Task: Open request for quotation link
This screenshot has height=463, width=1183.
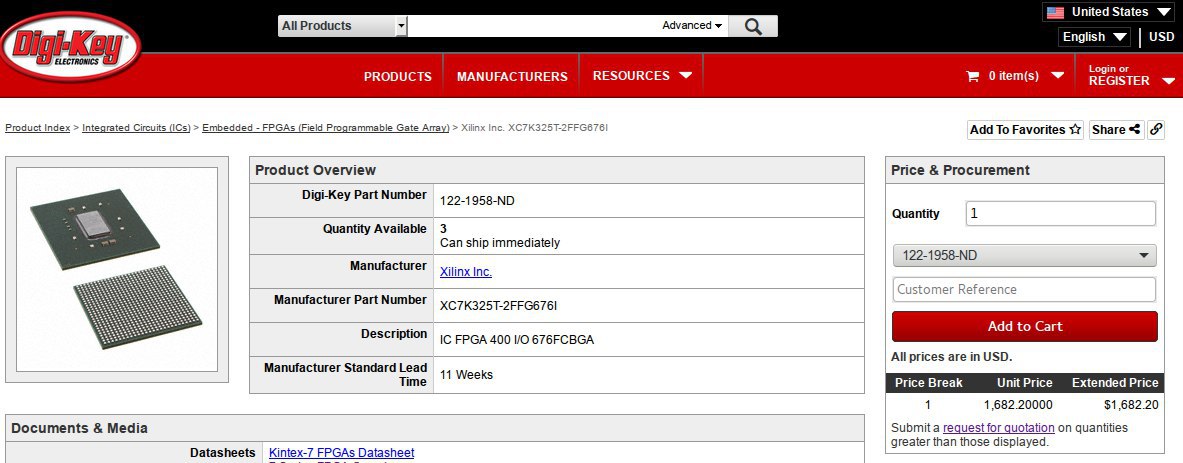Action: [998, 428]
